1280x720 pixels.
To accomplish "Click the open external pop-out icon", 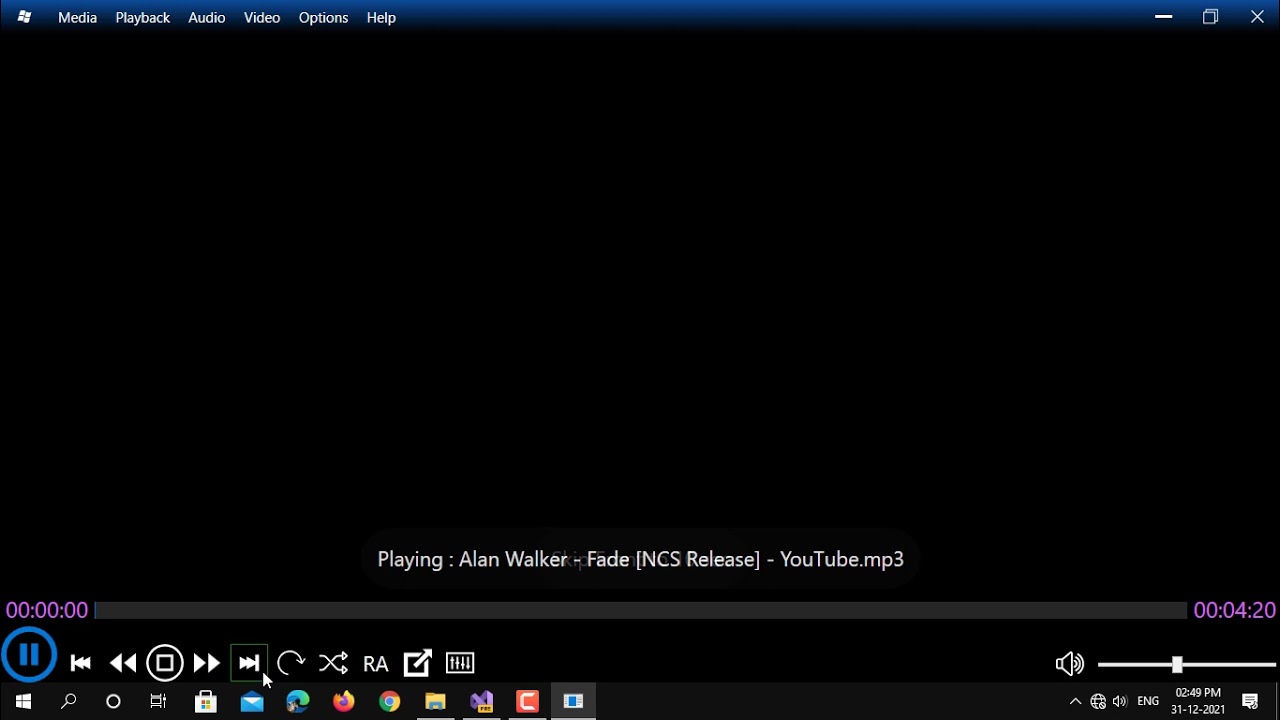I will click(x=418, y=663).
